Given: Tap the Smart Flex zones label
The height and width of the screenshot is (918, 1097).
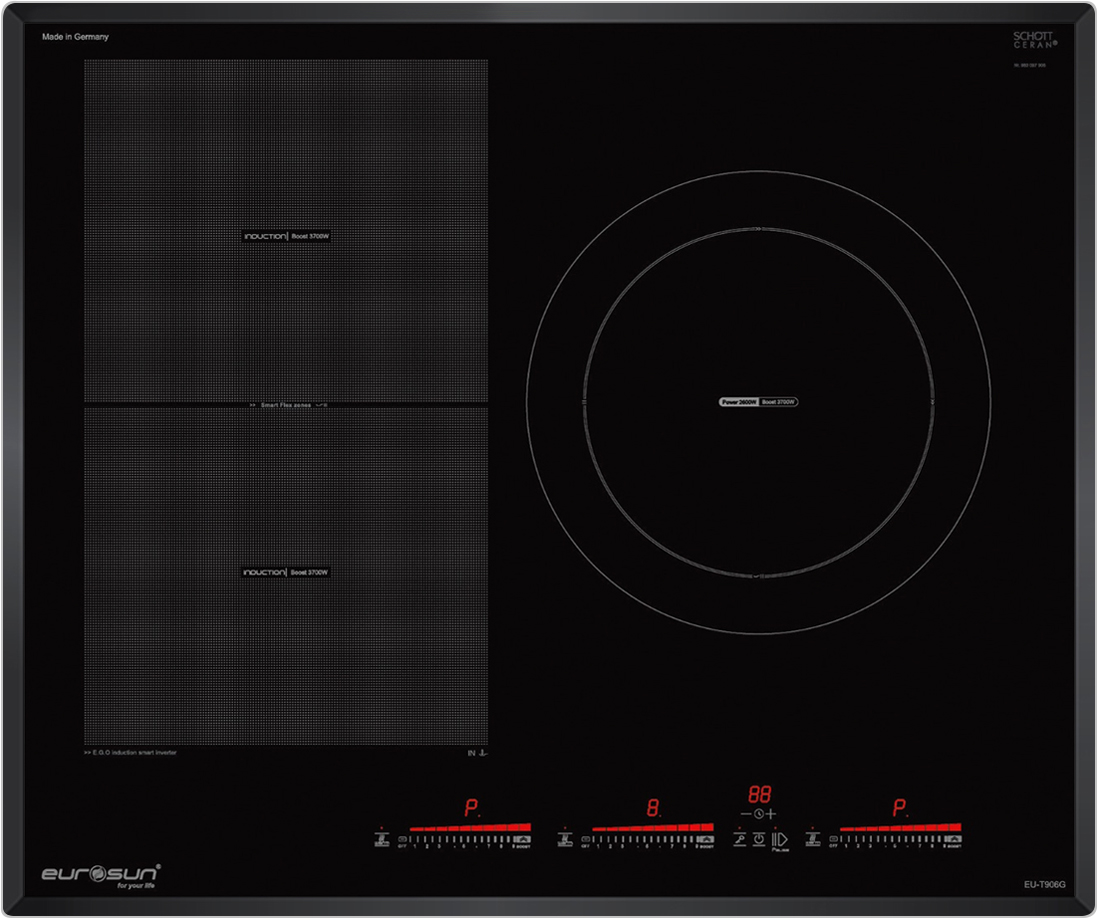Looking at the screenshot, I should [x=286, y=405].
